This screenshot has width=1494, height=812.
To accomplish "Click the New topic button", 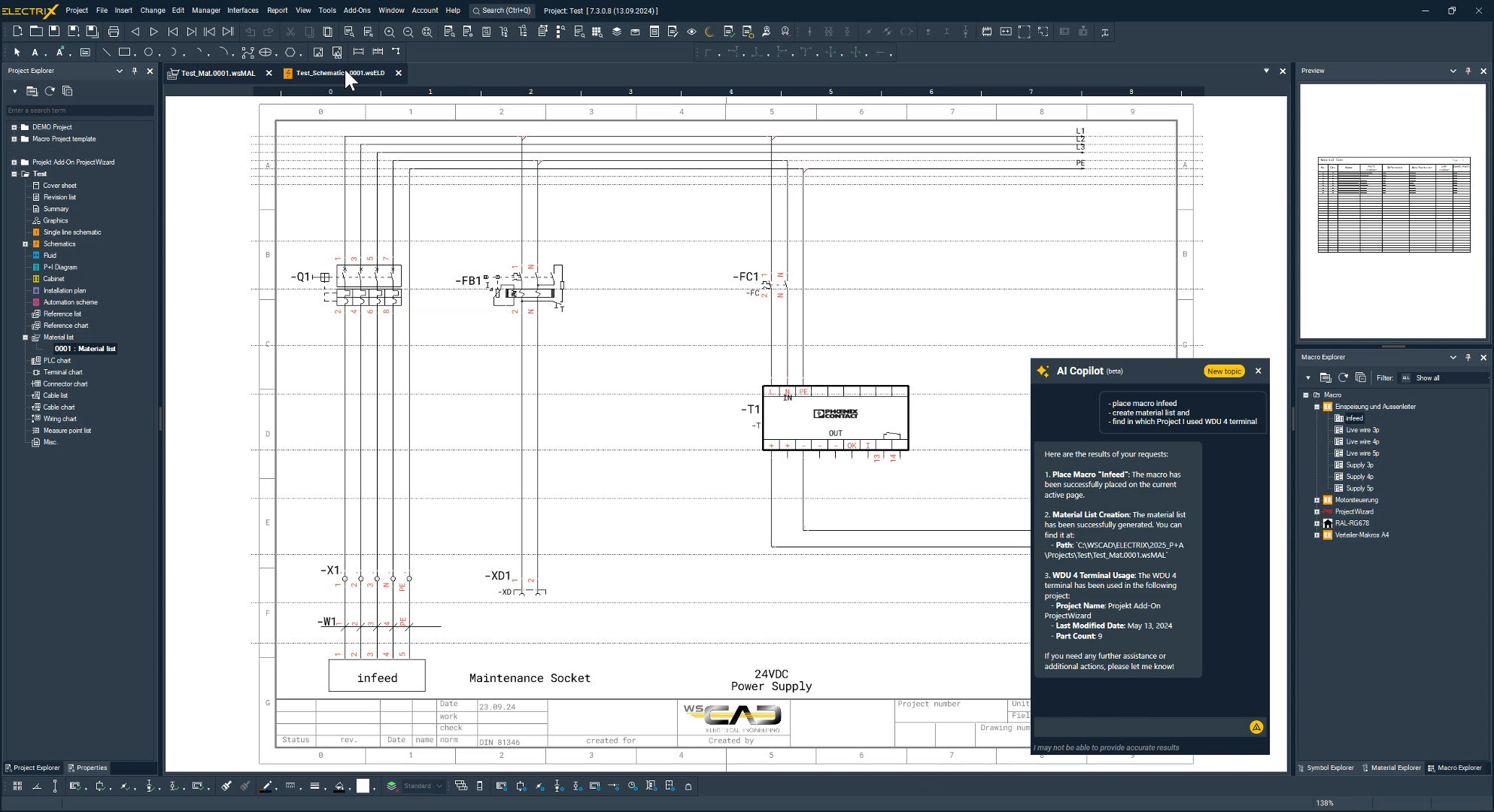I will click(x=1224, y=371).
